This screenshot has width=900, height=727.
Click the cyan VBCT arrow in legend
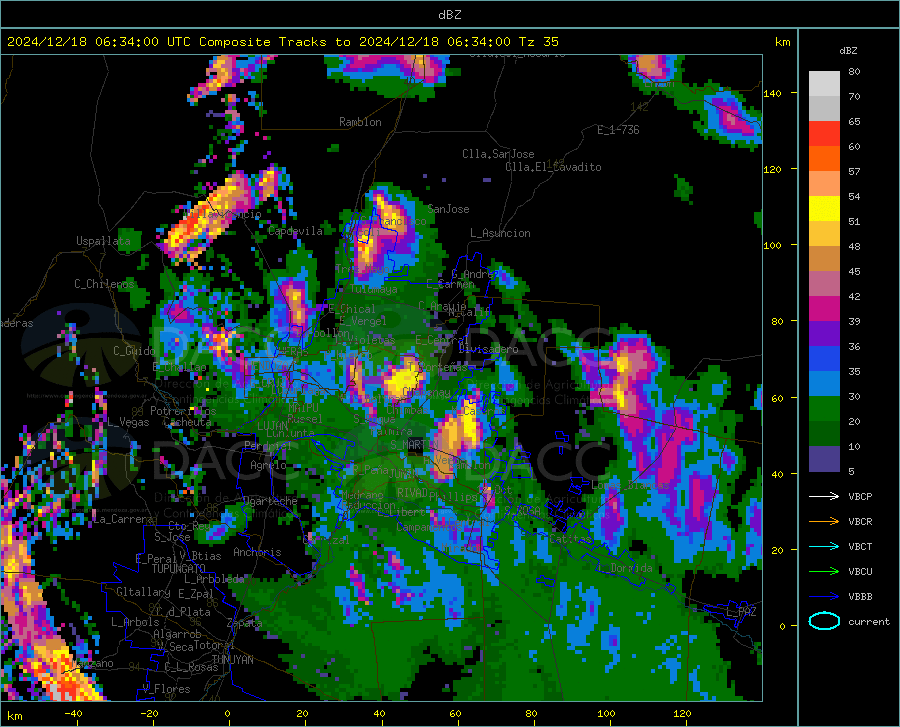pos(824,546)
